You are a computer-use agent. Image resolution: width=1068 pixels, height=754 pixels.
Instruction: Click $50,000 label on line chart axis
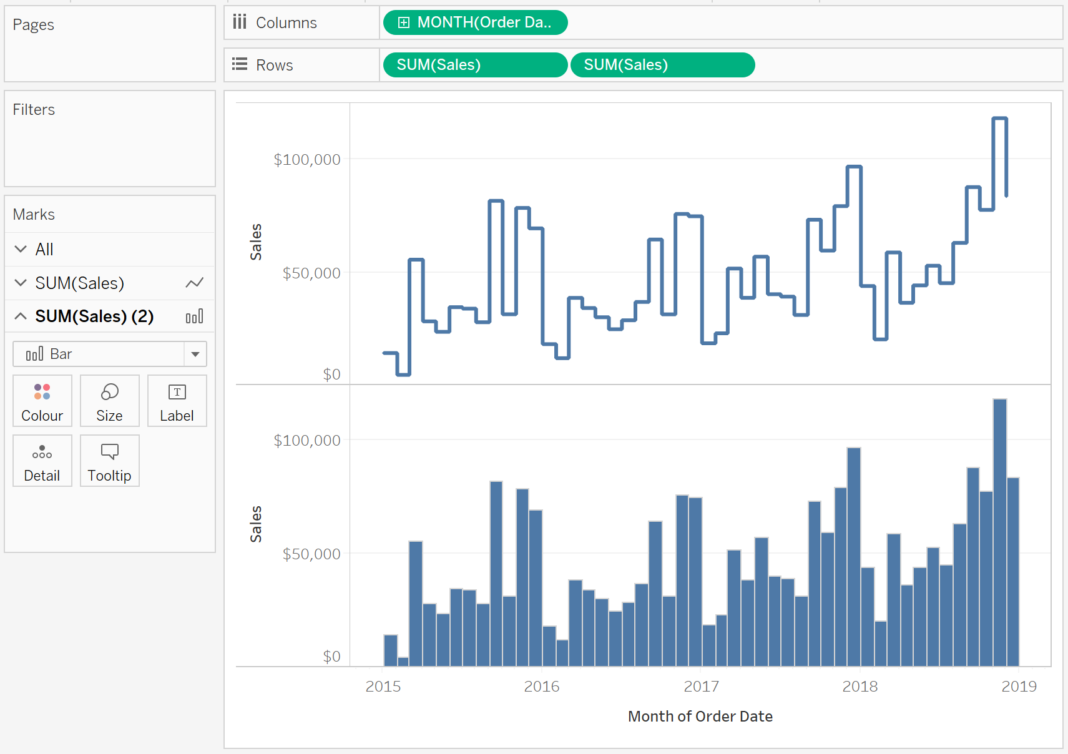pos(311,273)
